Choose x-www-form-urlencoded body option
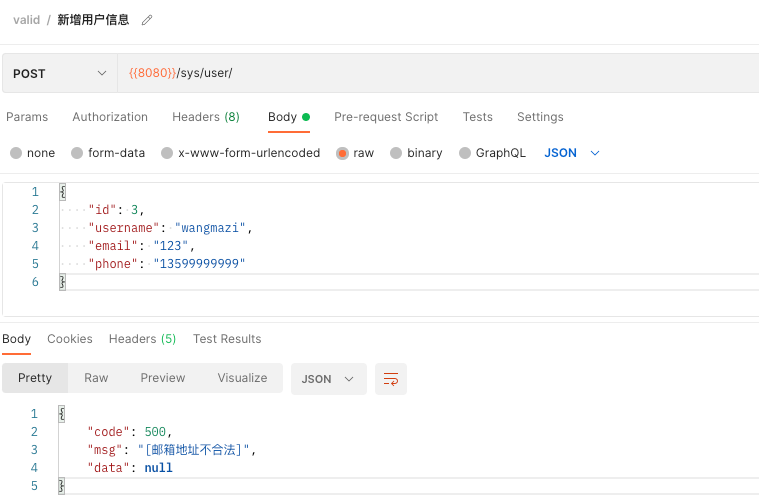 [167, 153]
